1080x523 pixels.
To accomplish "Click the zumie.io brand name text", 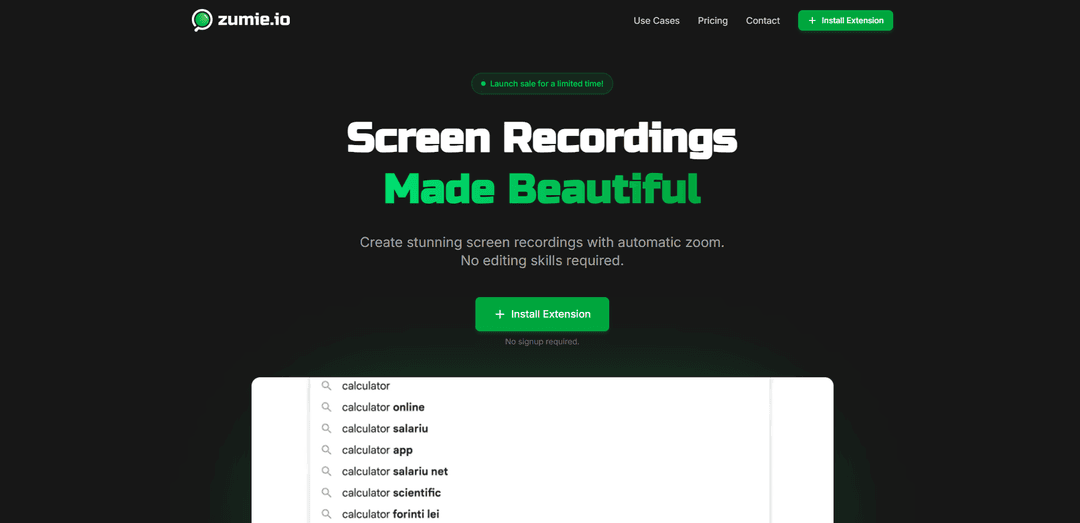I will (255, 20).
